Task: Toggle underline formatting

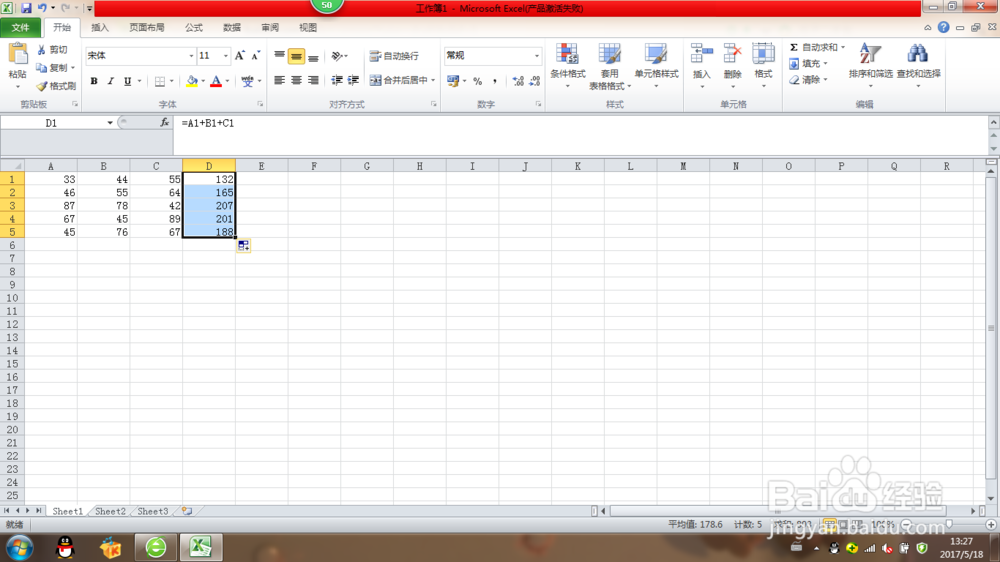Action: [128, 81]
